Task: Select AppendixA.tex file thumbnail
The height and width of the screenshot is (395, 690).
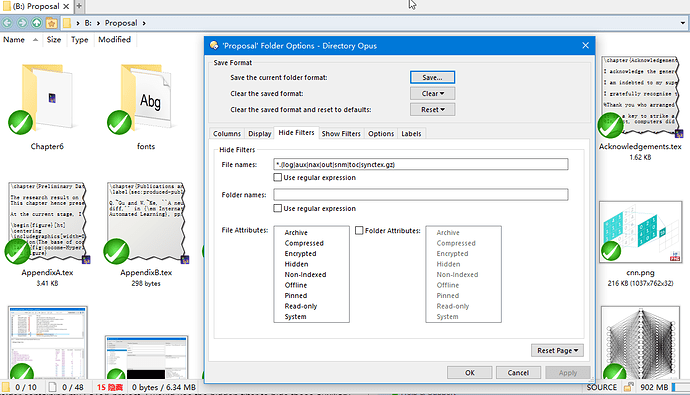Action: [x=47, y=223]
